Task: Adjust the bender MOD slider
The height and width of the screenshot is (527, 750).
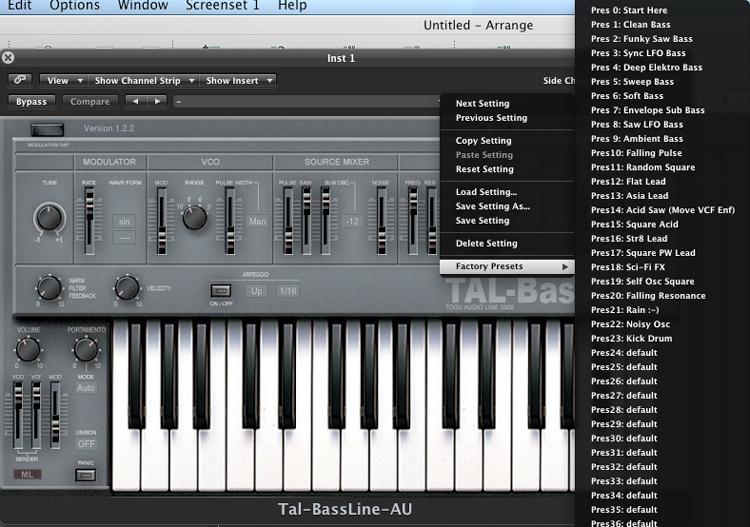Action: 55,415
